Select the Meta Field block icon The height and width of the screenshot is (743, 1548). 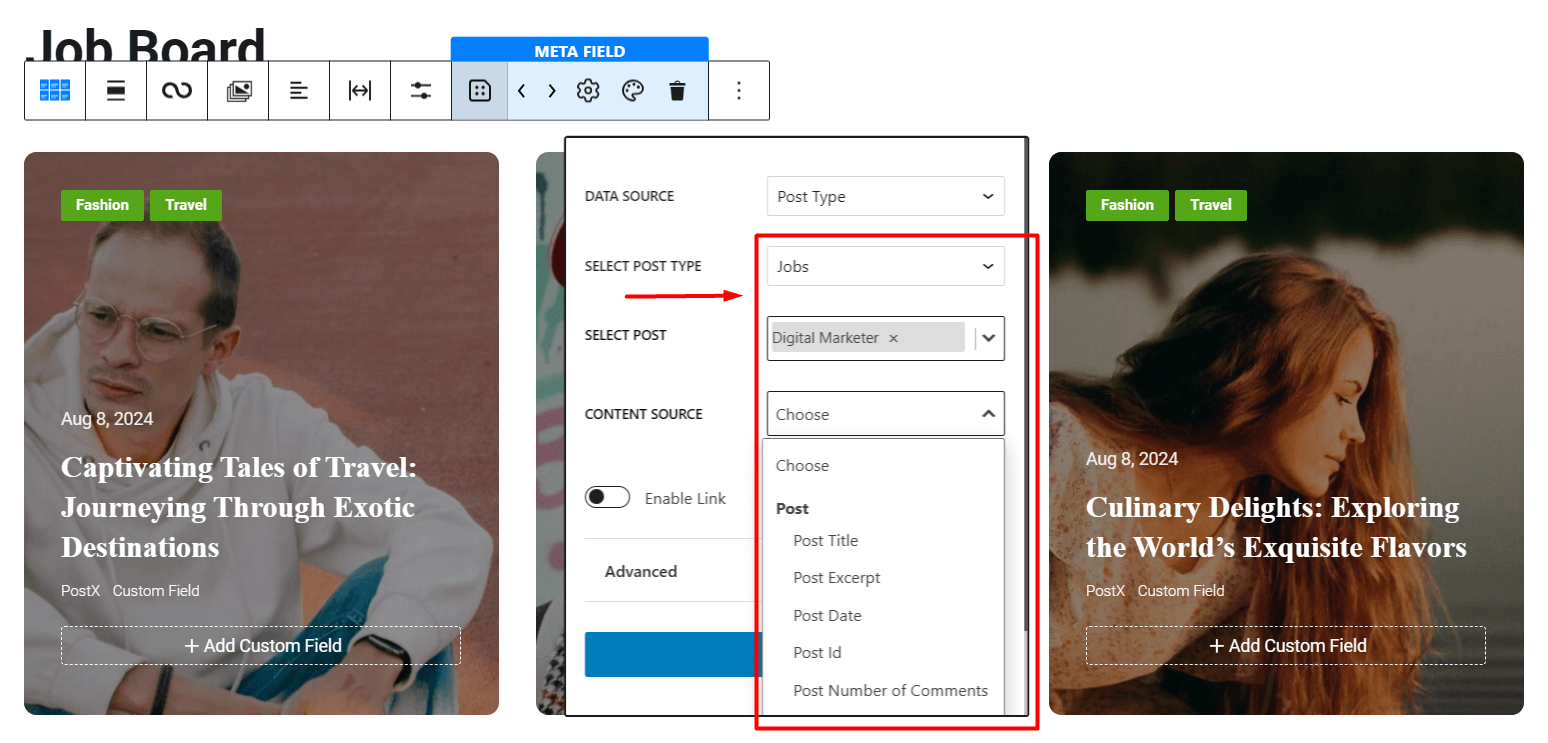[x=479, y=90]
